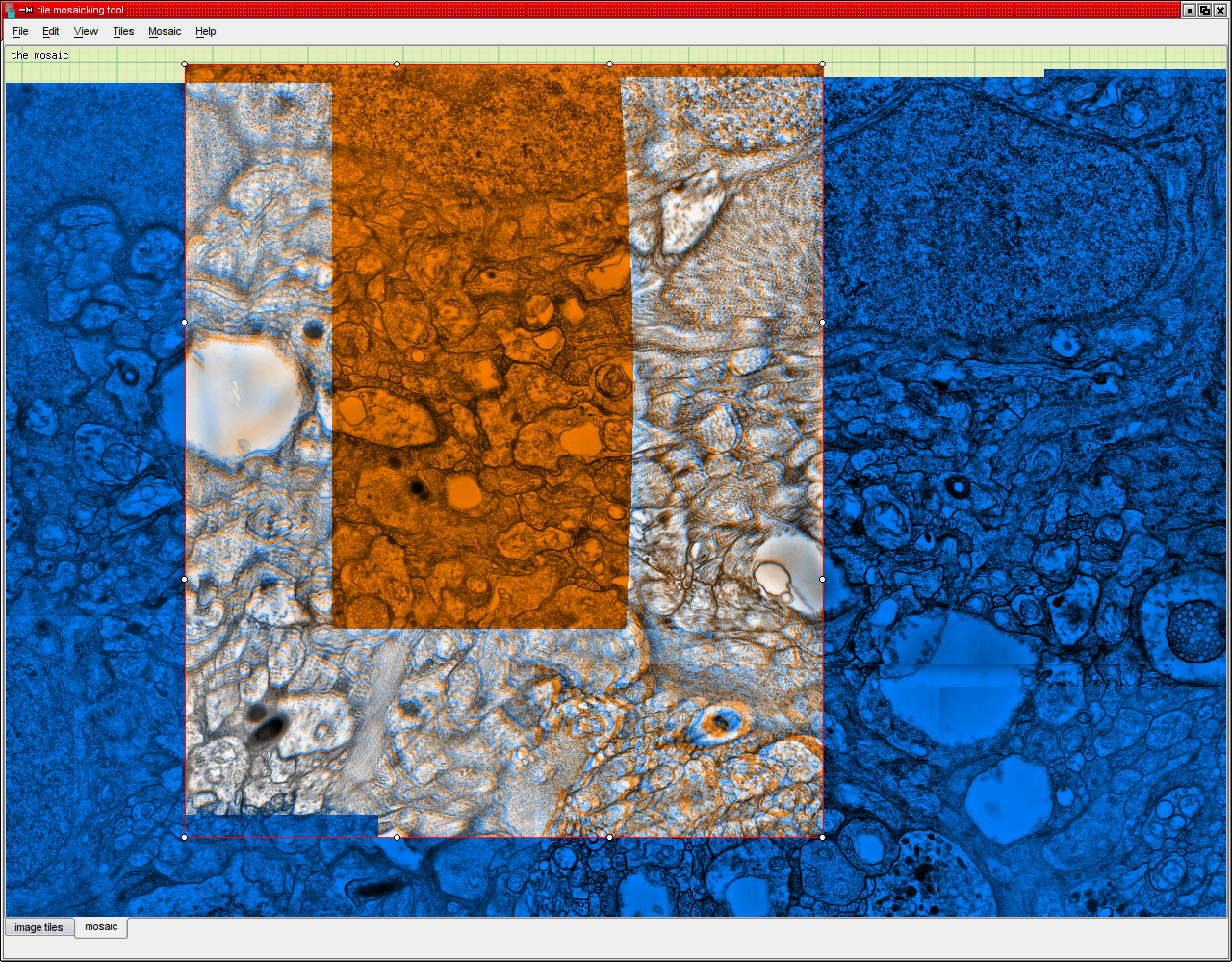The width and height of the screenshot is (1232, 962).
Task: Open the Help menu
Action: (206, 31)
